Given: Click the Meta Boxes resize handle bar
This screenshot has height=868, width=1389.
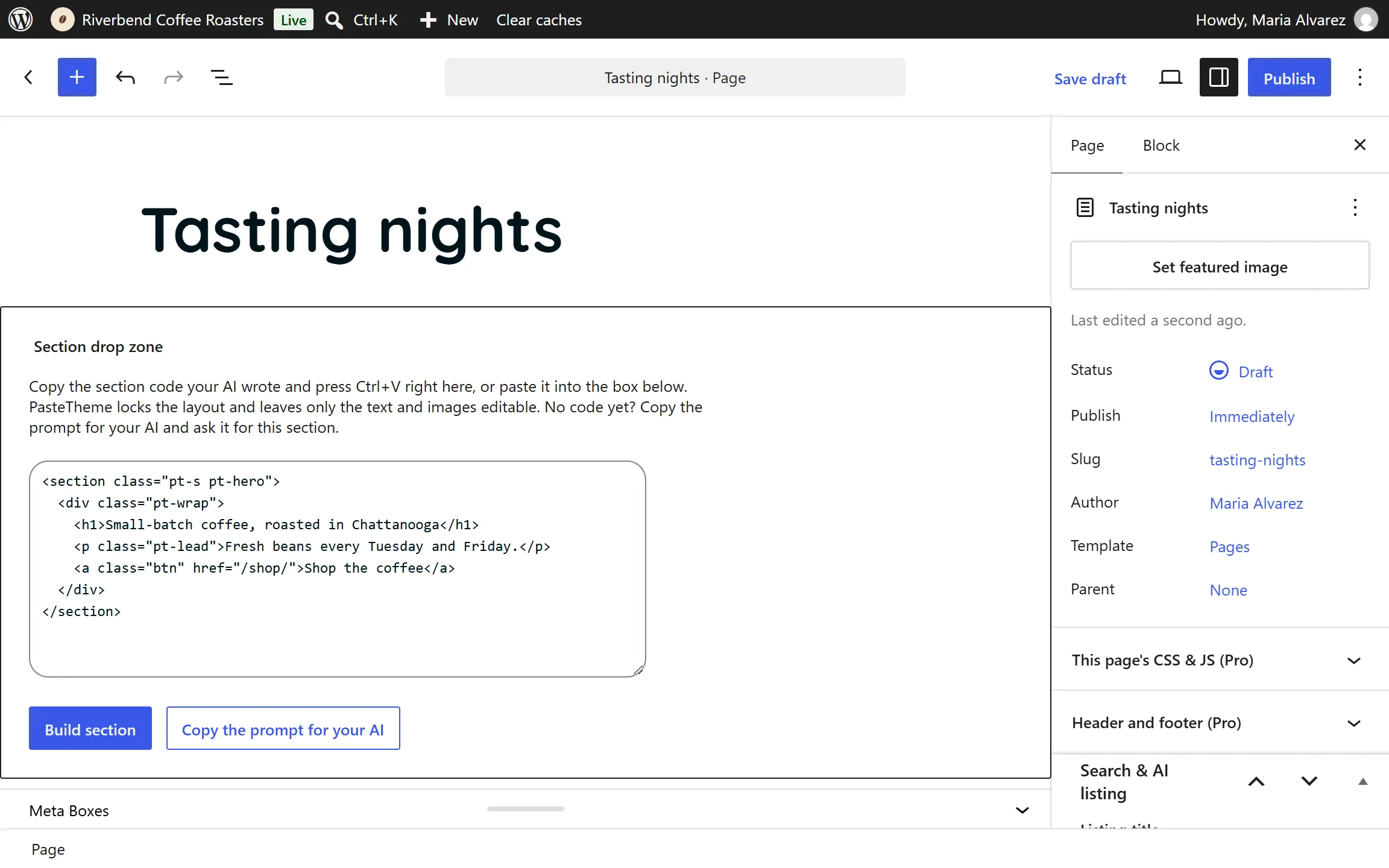Looking at the screenshot, I should pyautogui.click(x=526, y=809).
